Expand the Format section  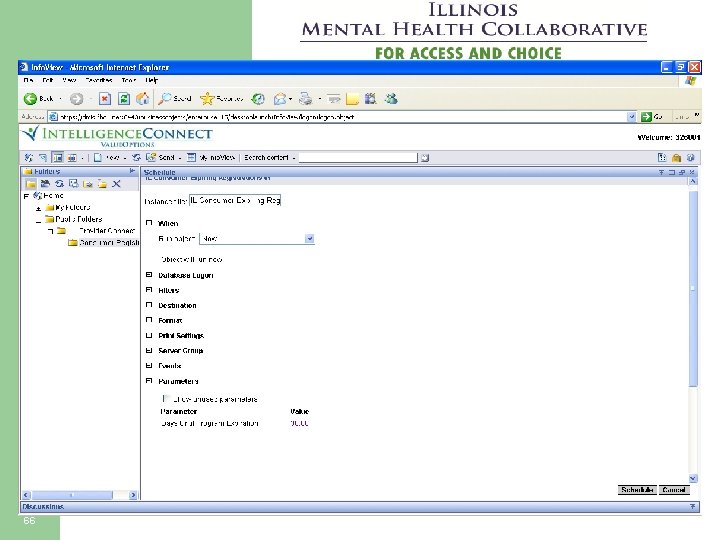click(x=149, y=320)
